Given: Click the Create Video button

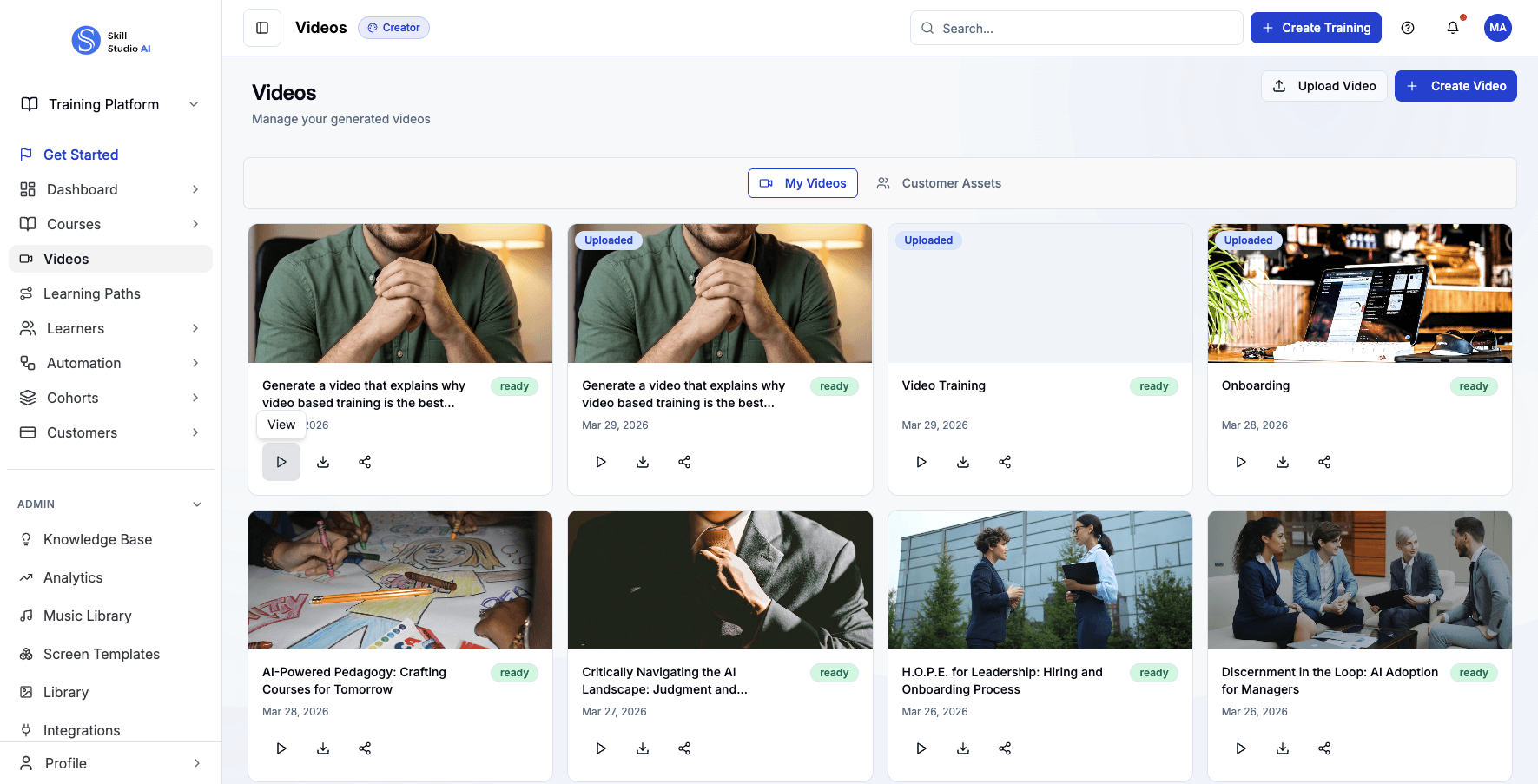Looking at the screenshot, I should pyautogui.click(x=1455, y=86).
